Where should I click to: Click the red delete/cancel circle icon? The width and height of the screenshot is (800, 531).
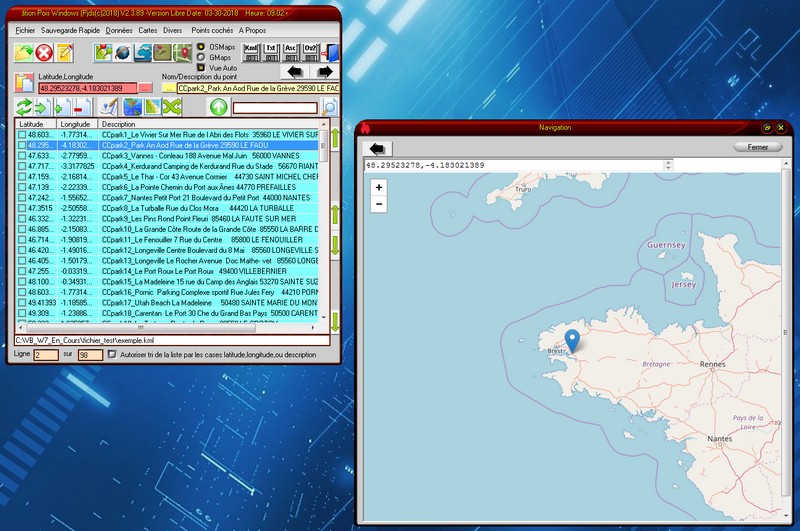click(46, 52)
